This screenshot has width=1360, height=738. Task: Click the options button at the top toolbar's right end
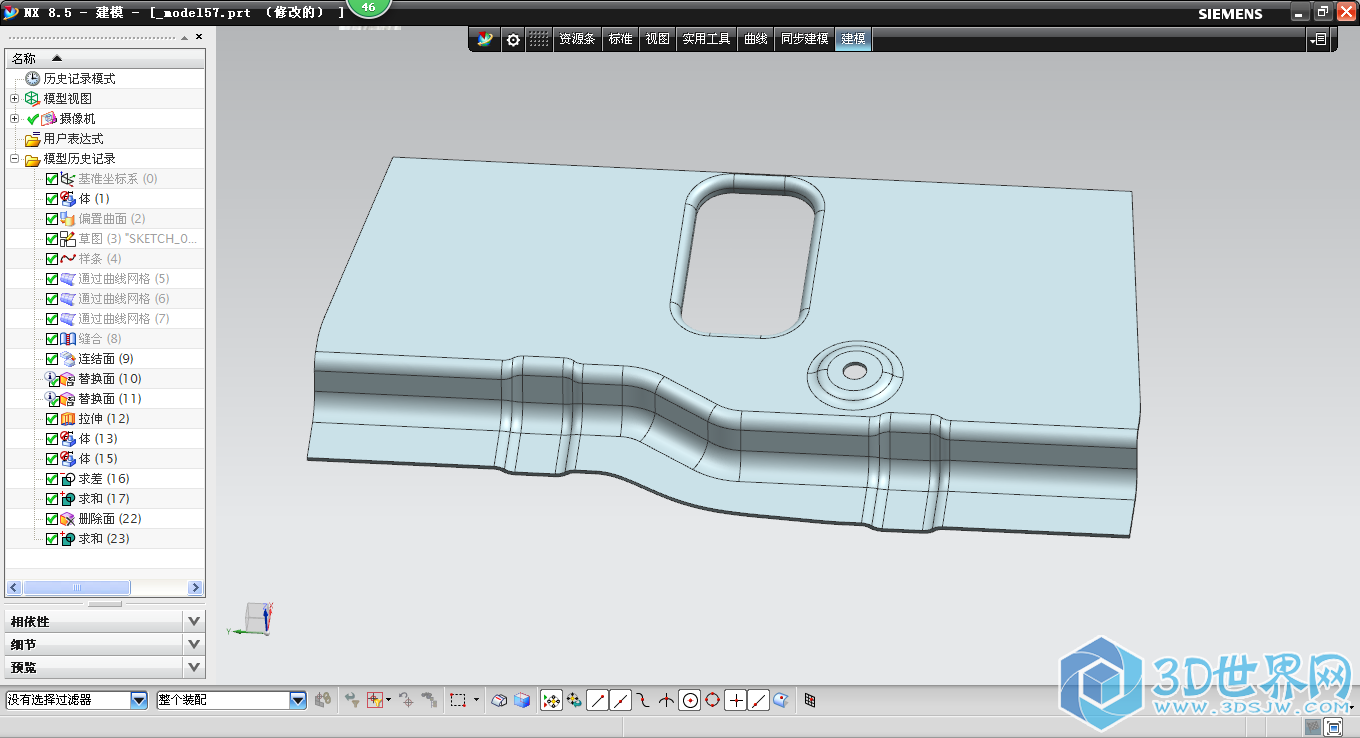point(1320,39)
